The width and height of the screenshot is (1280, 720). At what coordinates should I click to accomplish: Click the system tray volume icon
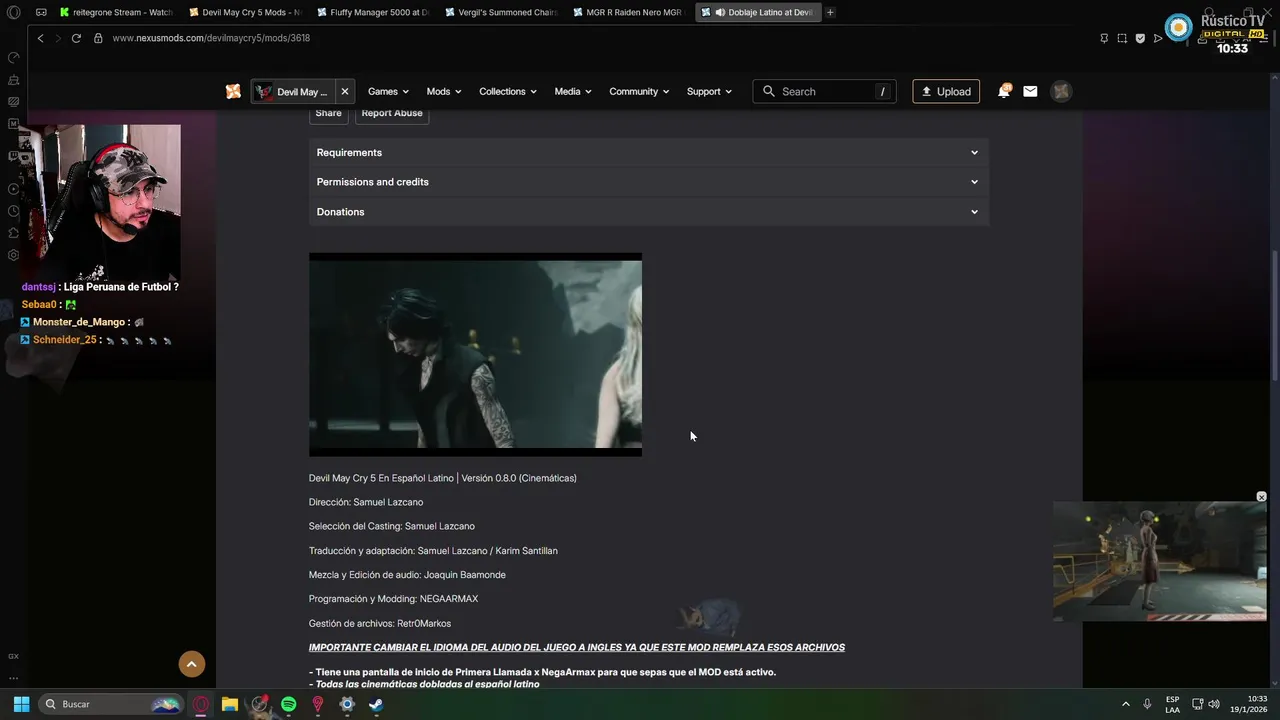(1214, 704)
